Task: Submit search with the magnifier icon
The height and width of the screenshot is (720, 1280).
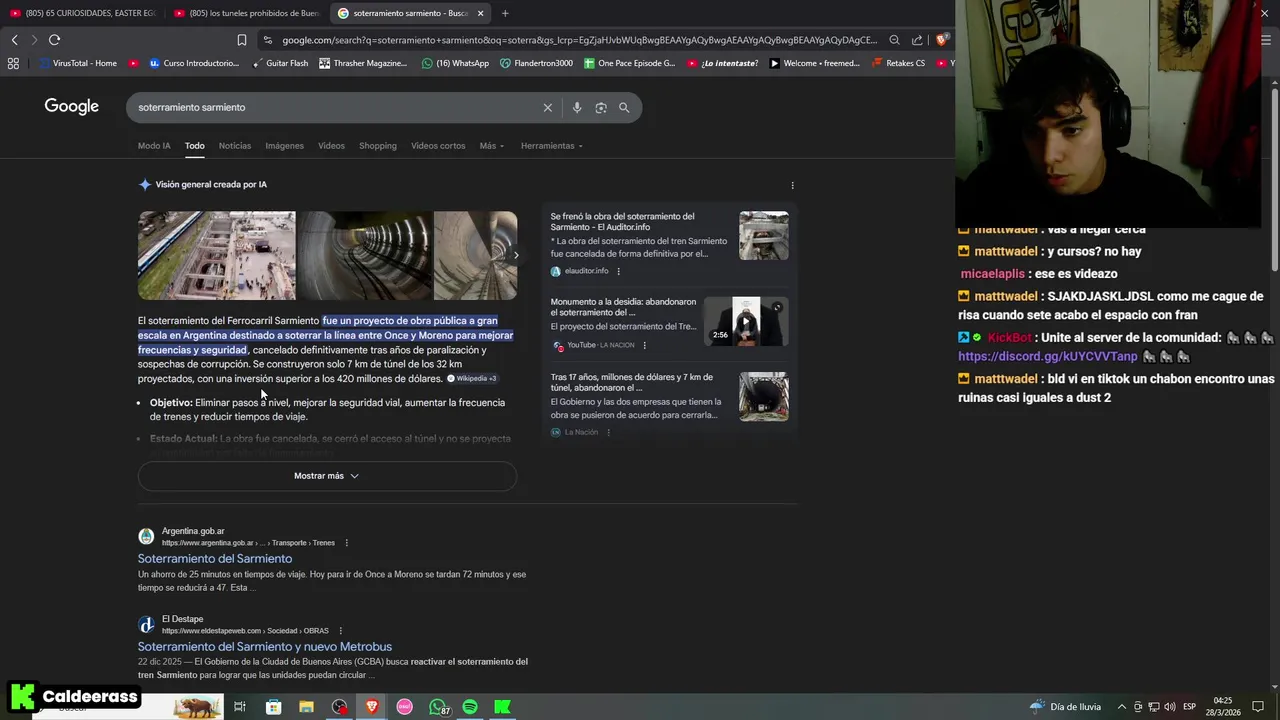Action: 624,107
